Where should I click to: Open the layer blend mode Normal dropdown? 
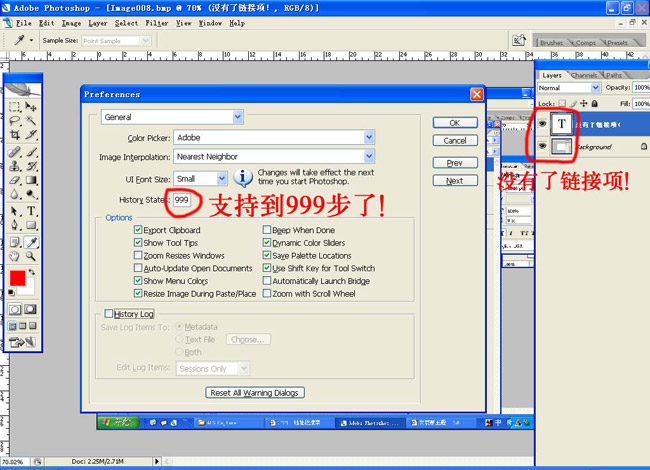[x=569, y=88]
